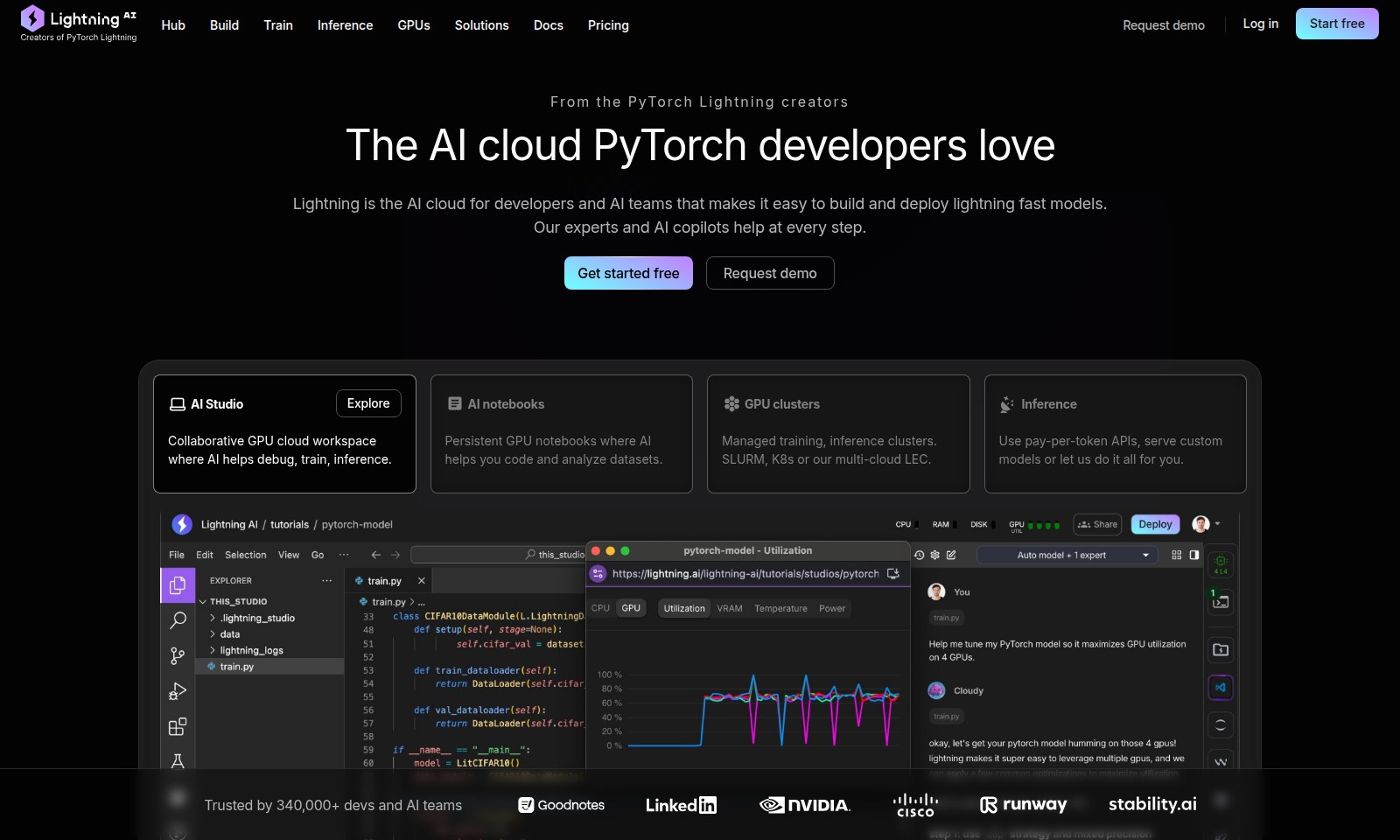This screenshot has width=1400, height=840.
Task: Click Log in link
Action: [1260, 24]
